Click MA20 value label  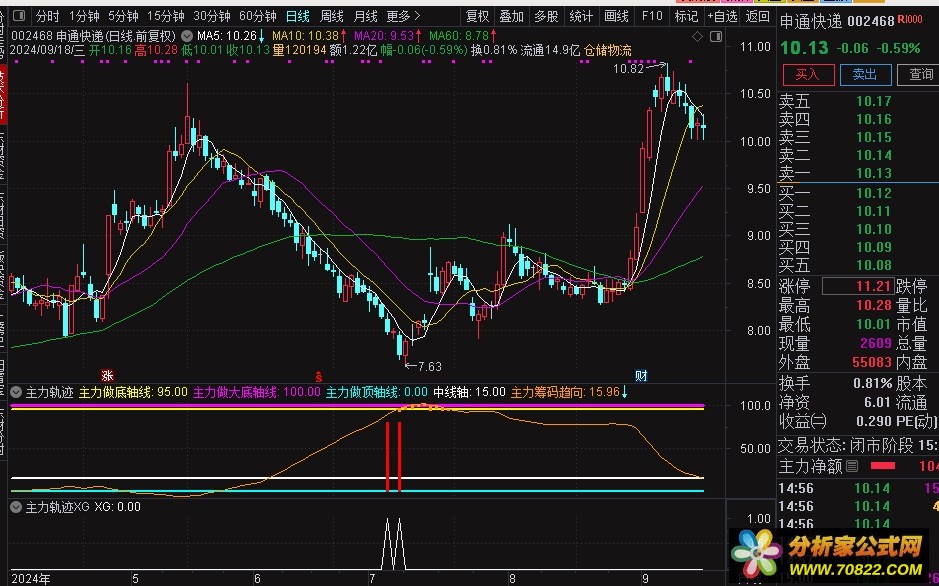387,36
